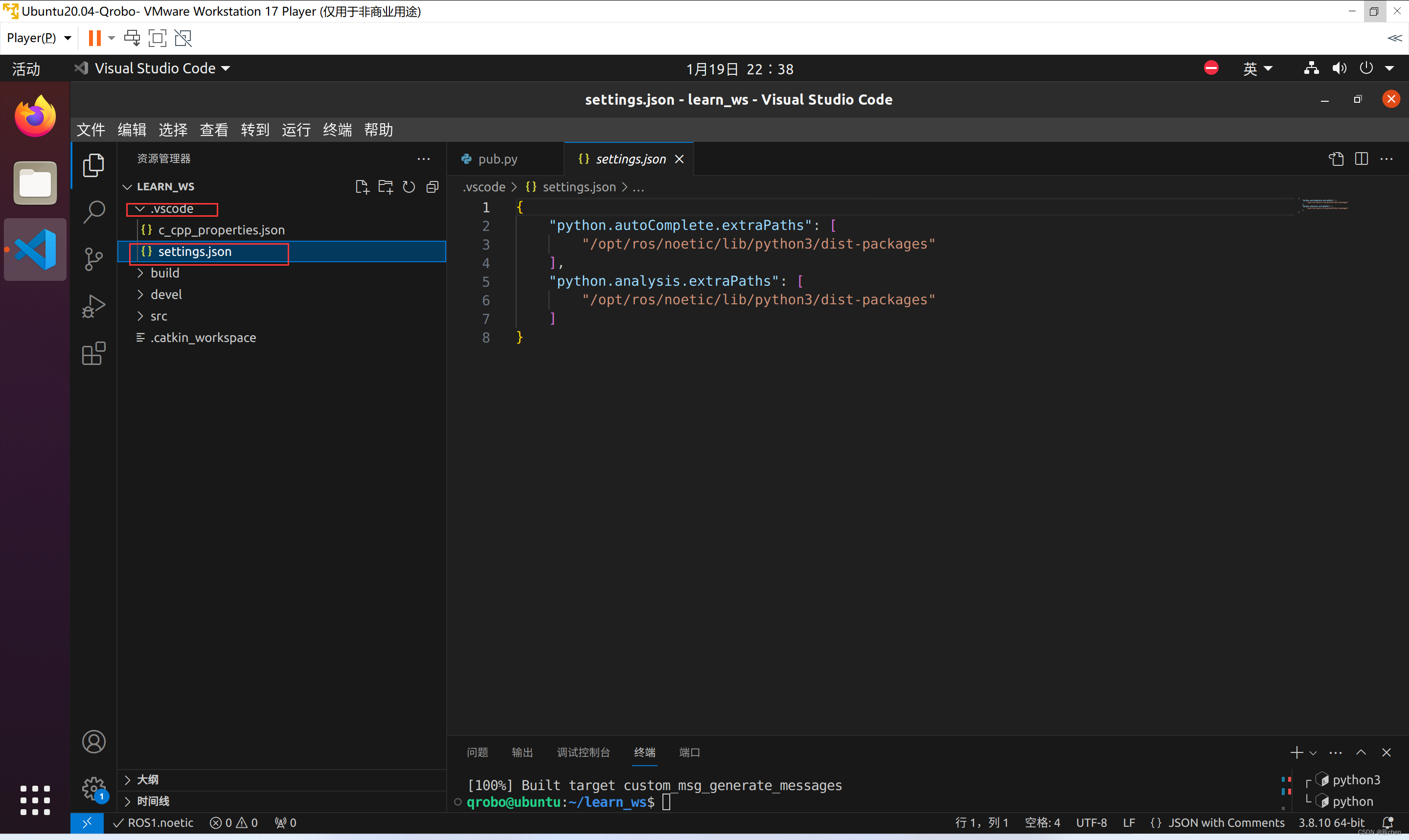Maximize the terminal panel size
Screen dimensions: 1409x840
tap(1361, 752)
